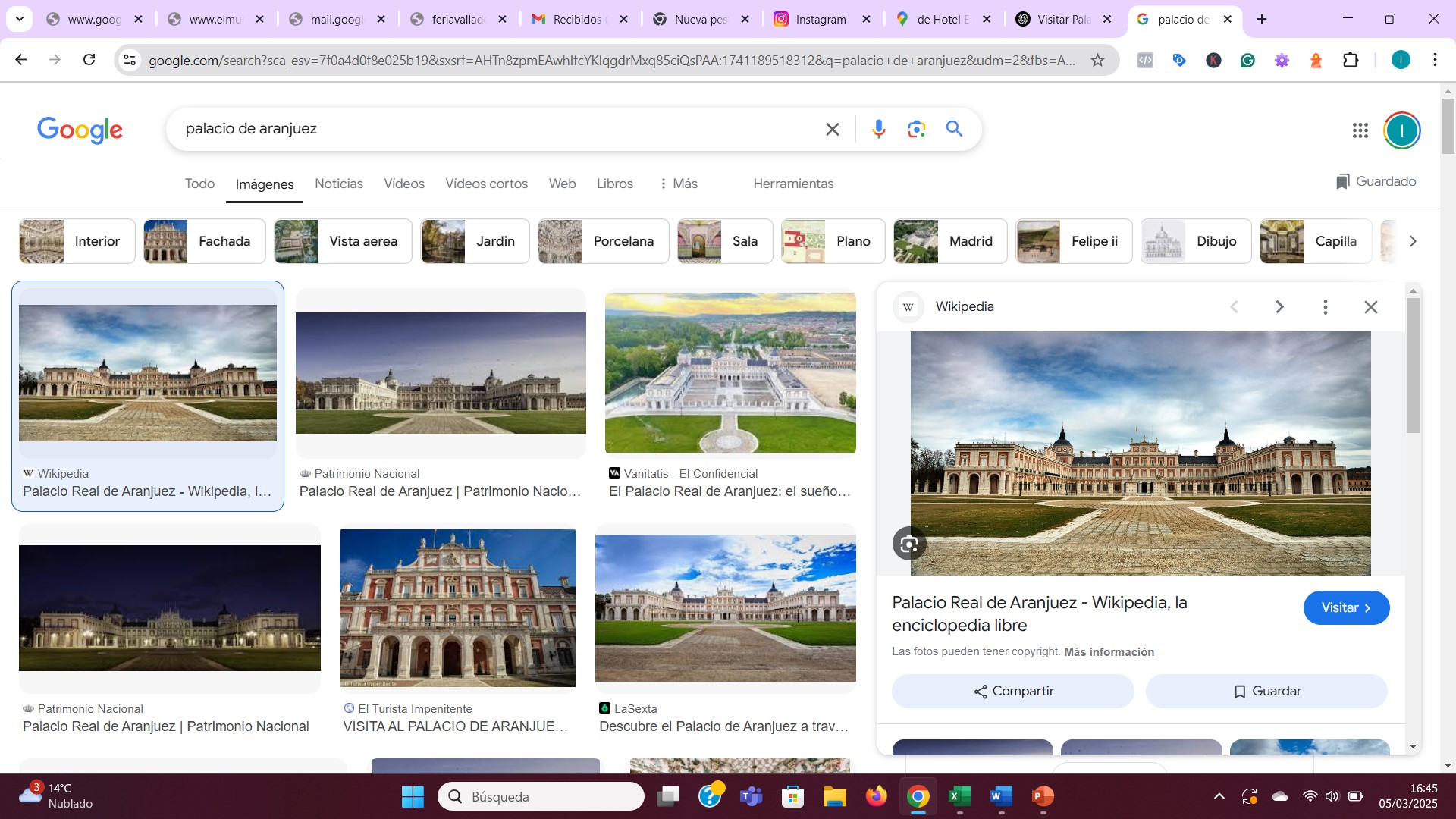This screenshot has height=819, width=1456.
Task: Switch to the Recibidos Gmail browser tab
Action: [x=578, y=19]
